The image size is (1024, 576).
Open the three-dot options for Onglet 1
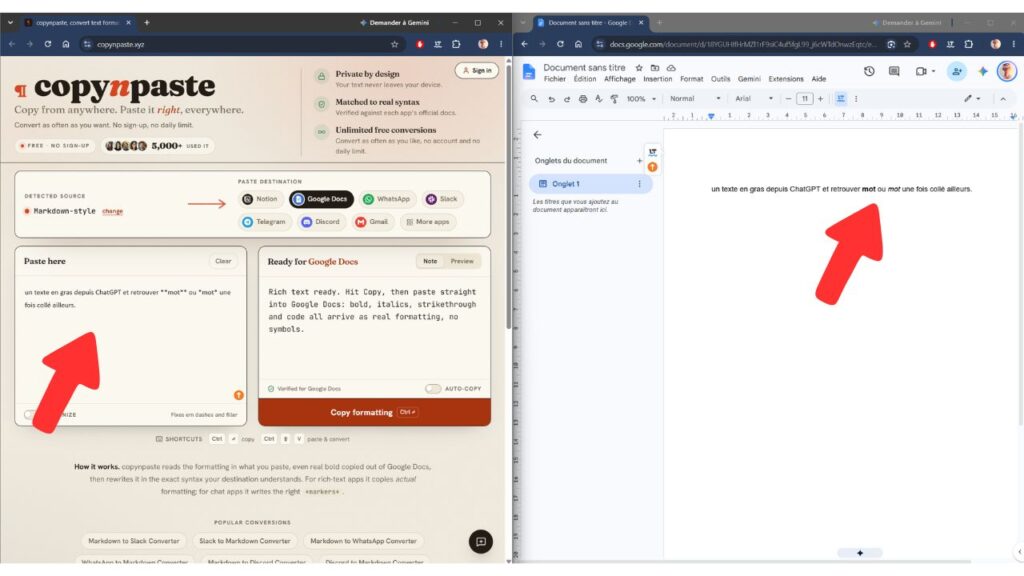tap(639, 184)
